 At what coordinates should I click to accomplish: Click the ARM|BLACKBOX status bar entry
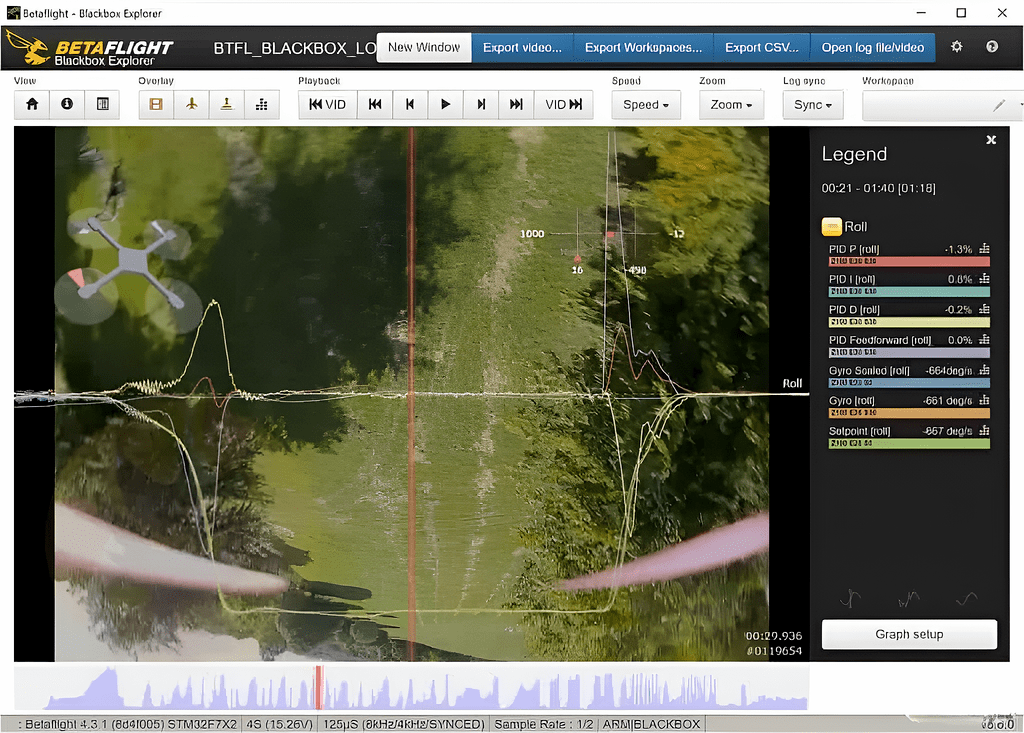(651, 724)
